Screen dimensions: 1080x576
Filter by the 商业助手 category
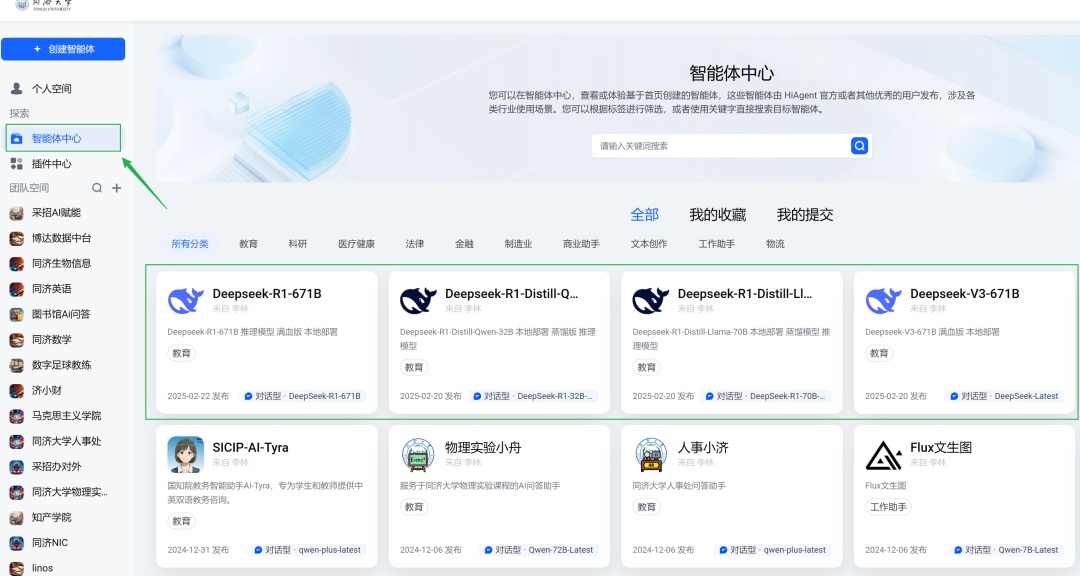tap(581, 244)
